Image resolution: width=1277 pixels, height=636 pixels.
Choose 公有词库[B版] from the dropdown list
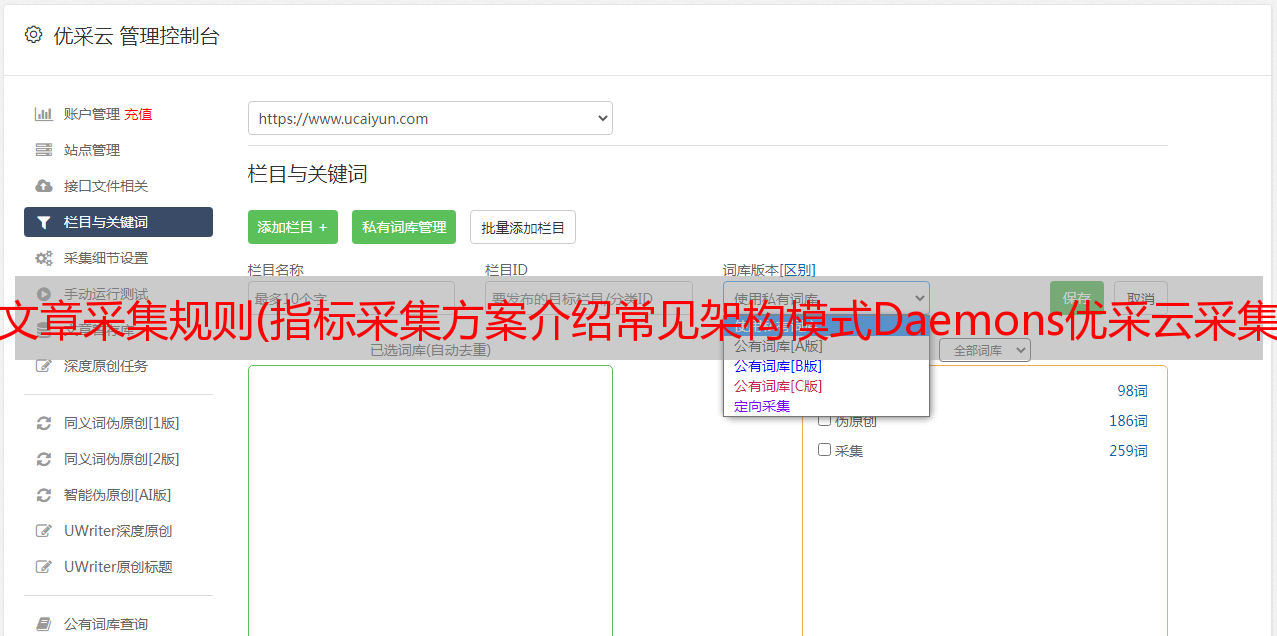click(777, 366)
